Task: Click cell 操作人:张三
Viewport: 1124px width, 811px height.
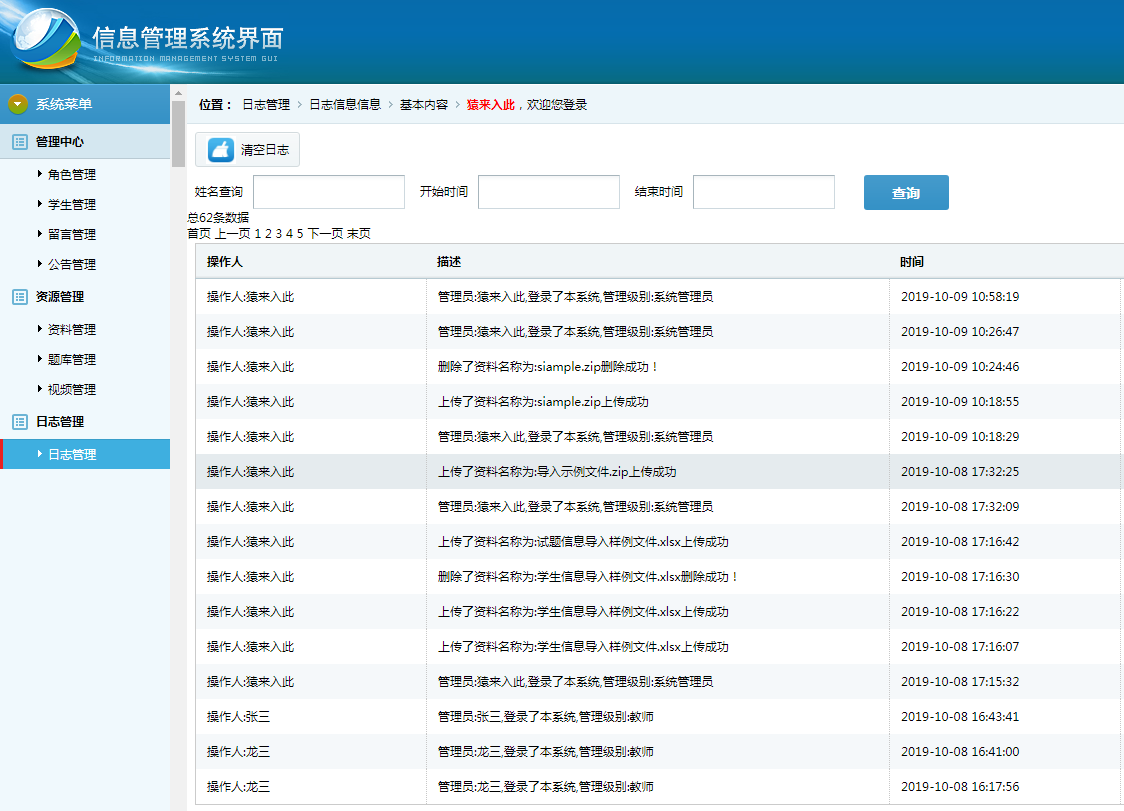Action: (x=238, y=717)
